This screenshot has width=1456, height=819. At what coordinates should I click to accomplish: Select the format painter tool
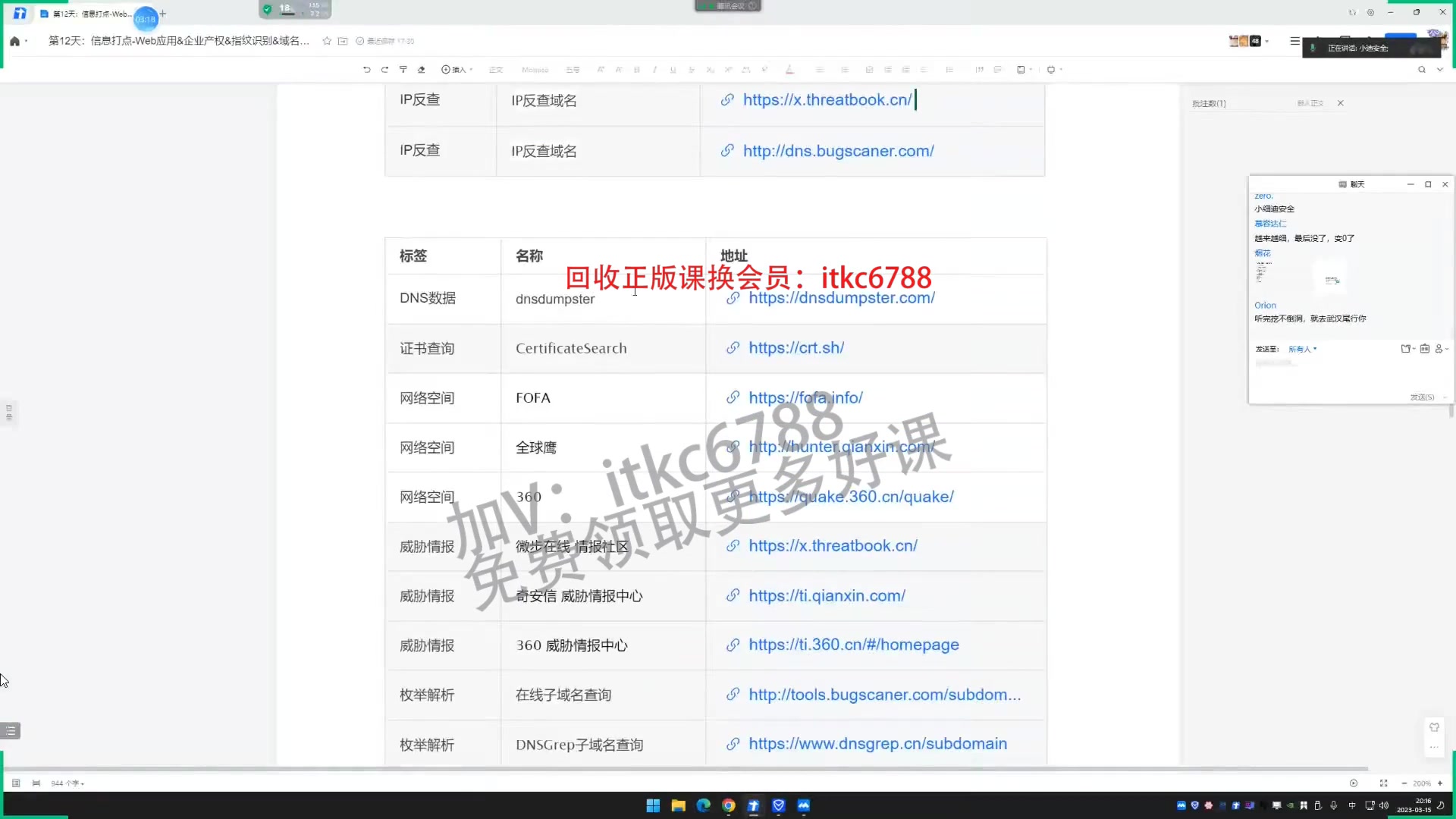(x=403, y=69)
